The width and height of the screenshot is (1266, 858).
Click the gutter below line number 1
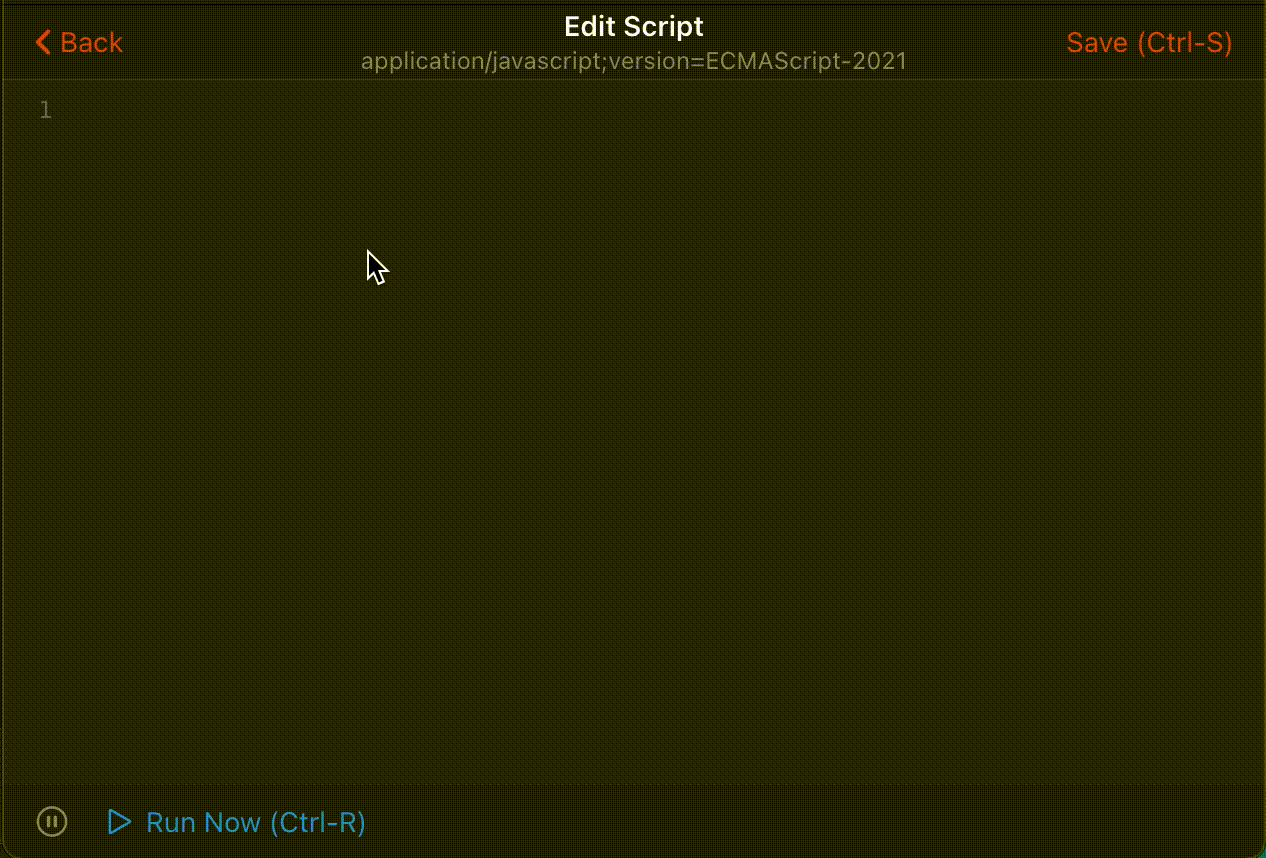(45, 300)
